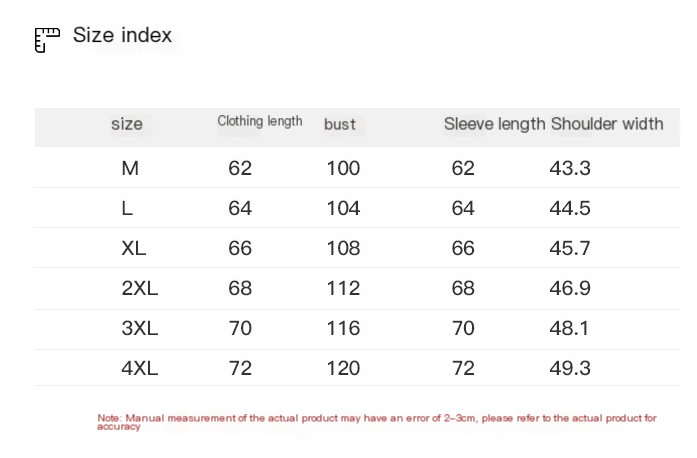Click the bust value 100
The image size is (697, 458).
point(343,168)
